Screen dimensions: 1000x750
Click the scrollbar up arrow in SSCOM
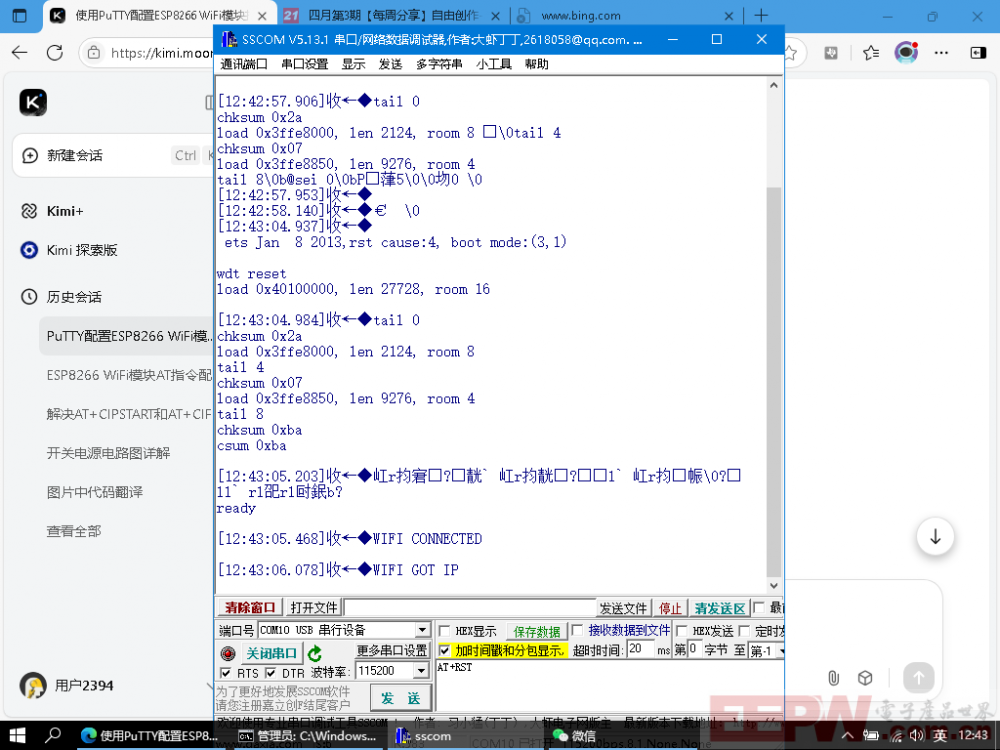click(773, 85)
